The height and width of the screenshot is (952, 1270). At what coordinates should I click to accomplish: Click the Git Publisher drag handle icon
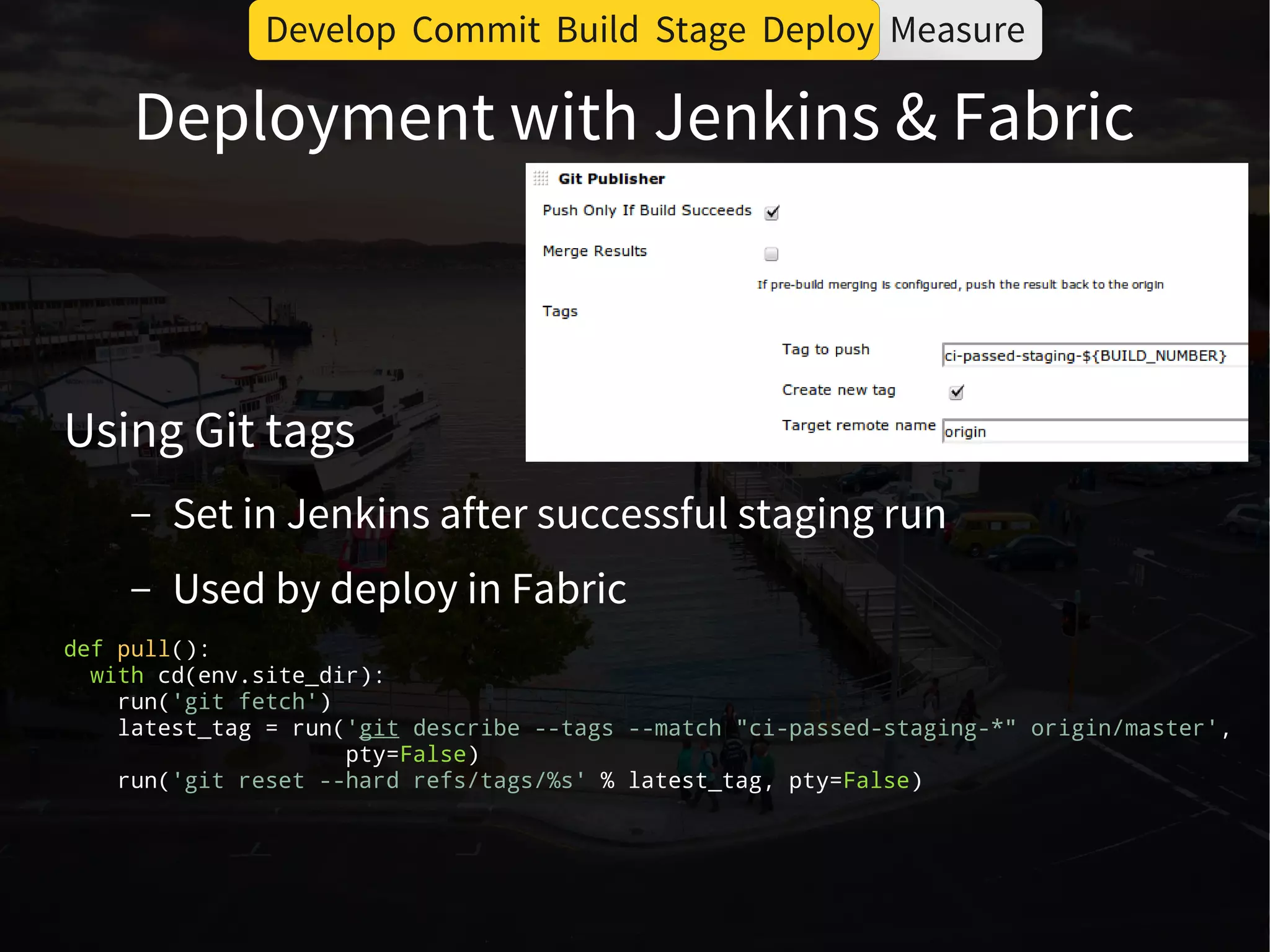[x=541, y=179]
